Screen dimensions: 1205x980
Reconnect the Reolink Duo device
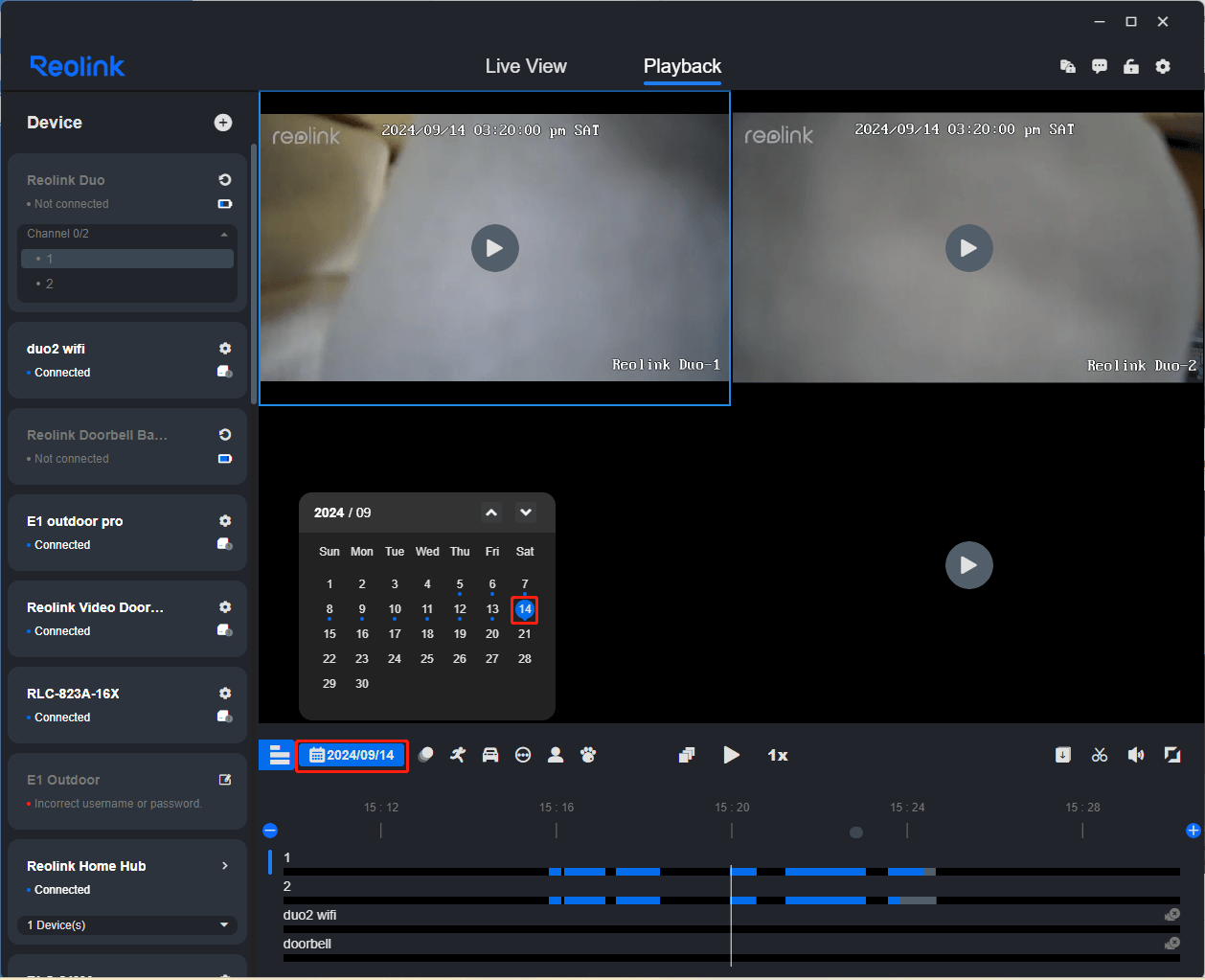pos(225,180)
